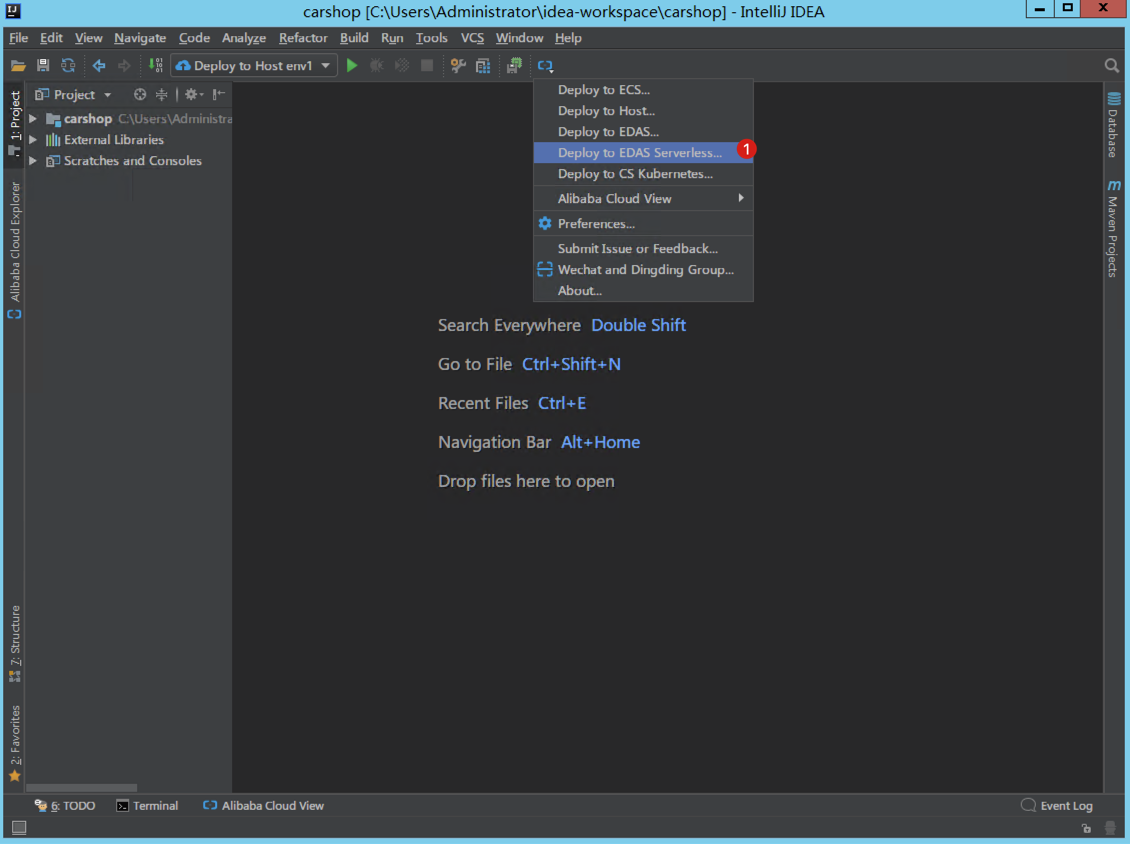Open Preferences... from the menu
This screenshot has width=1130, height=844.
click(643, 223)
